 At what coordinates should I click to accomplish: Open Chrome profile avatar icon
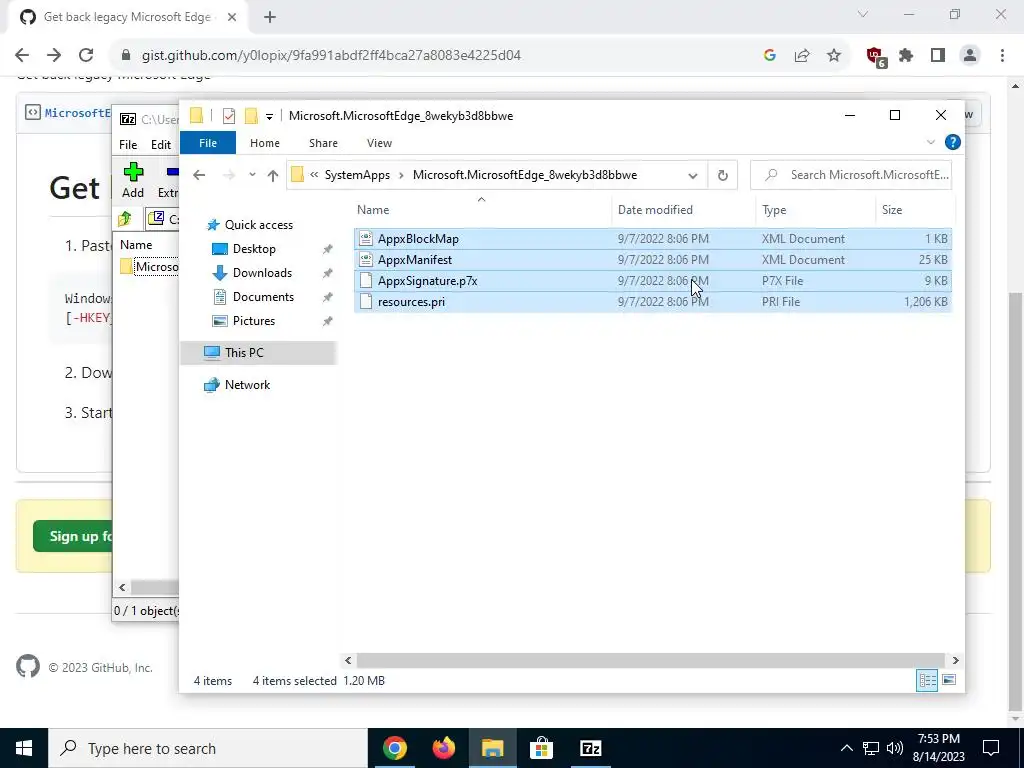pyautogui.click(x=970, y=56)
